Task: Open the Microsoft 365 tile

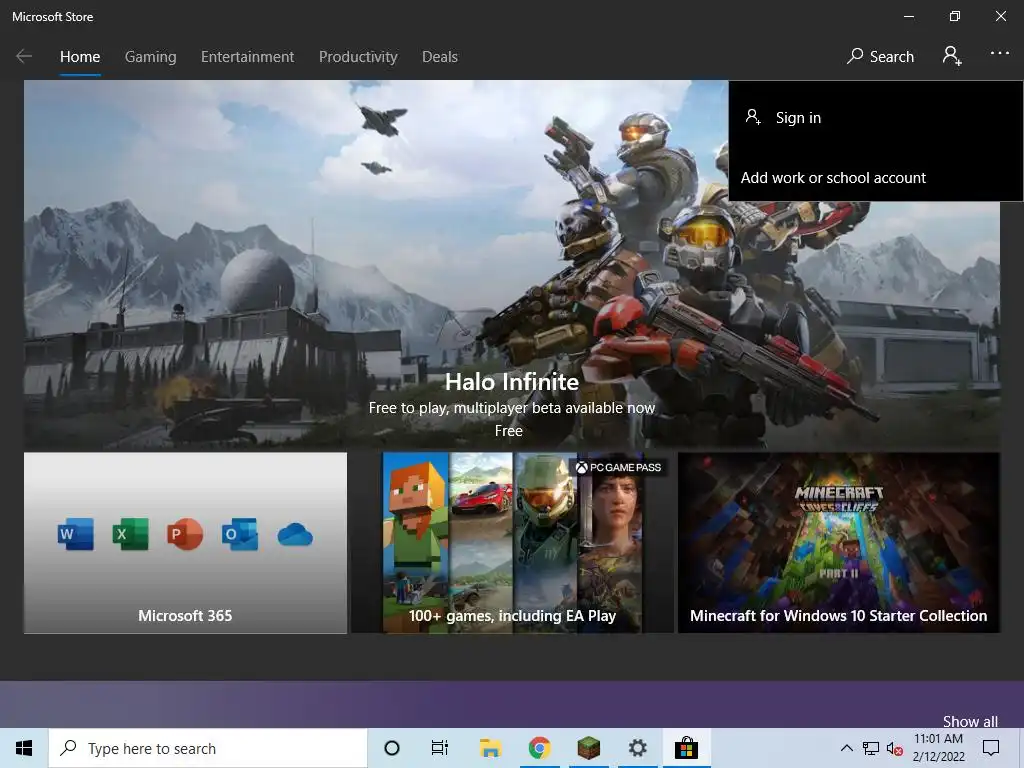Action: point(185,543)
